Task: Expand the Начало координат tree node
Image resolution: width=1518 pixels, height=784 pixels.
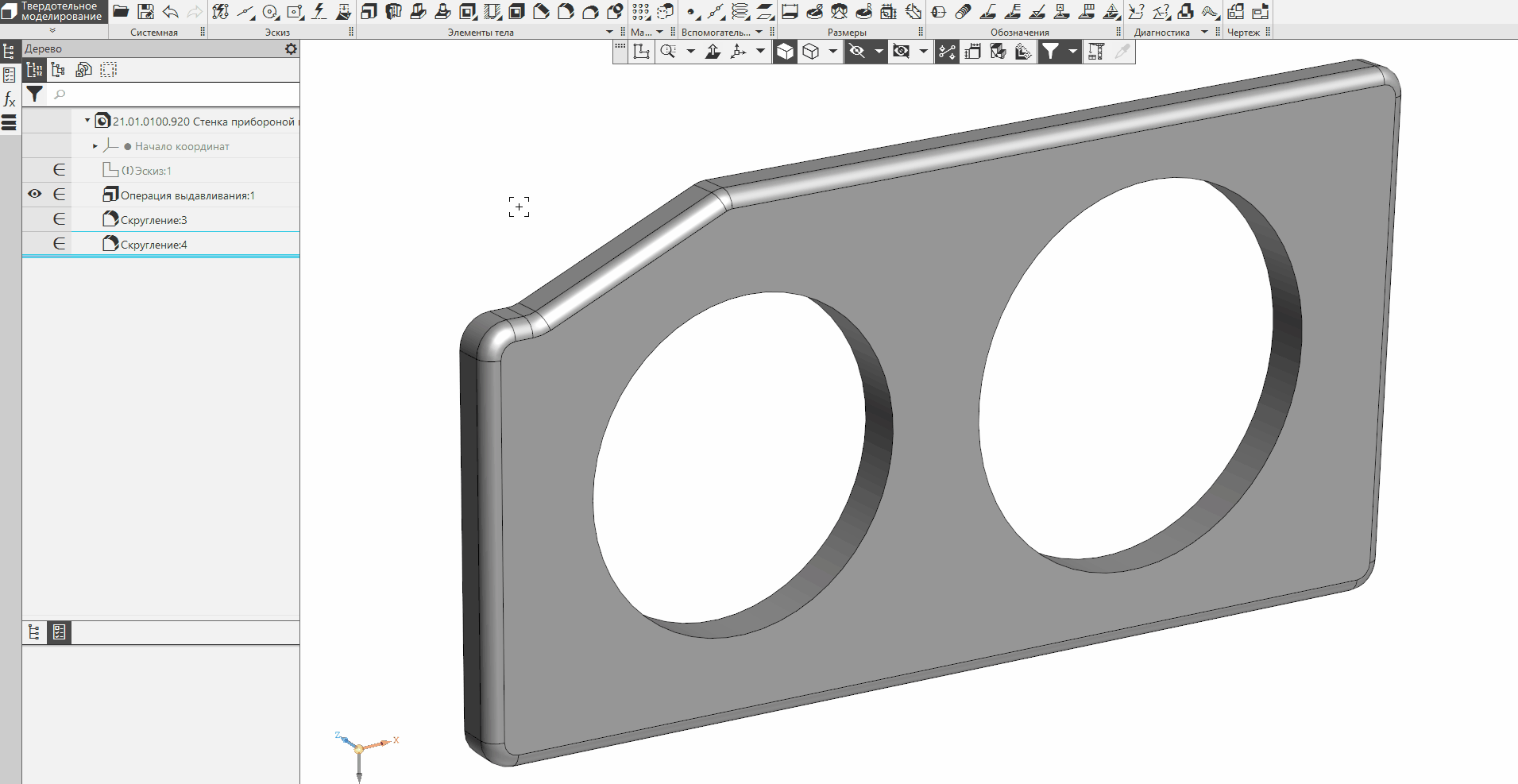Action: tap(95, 146)
